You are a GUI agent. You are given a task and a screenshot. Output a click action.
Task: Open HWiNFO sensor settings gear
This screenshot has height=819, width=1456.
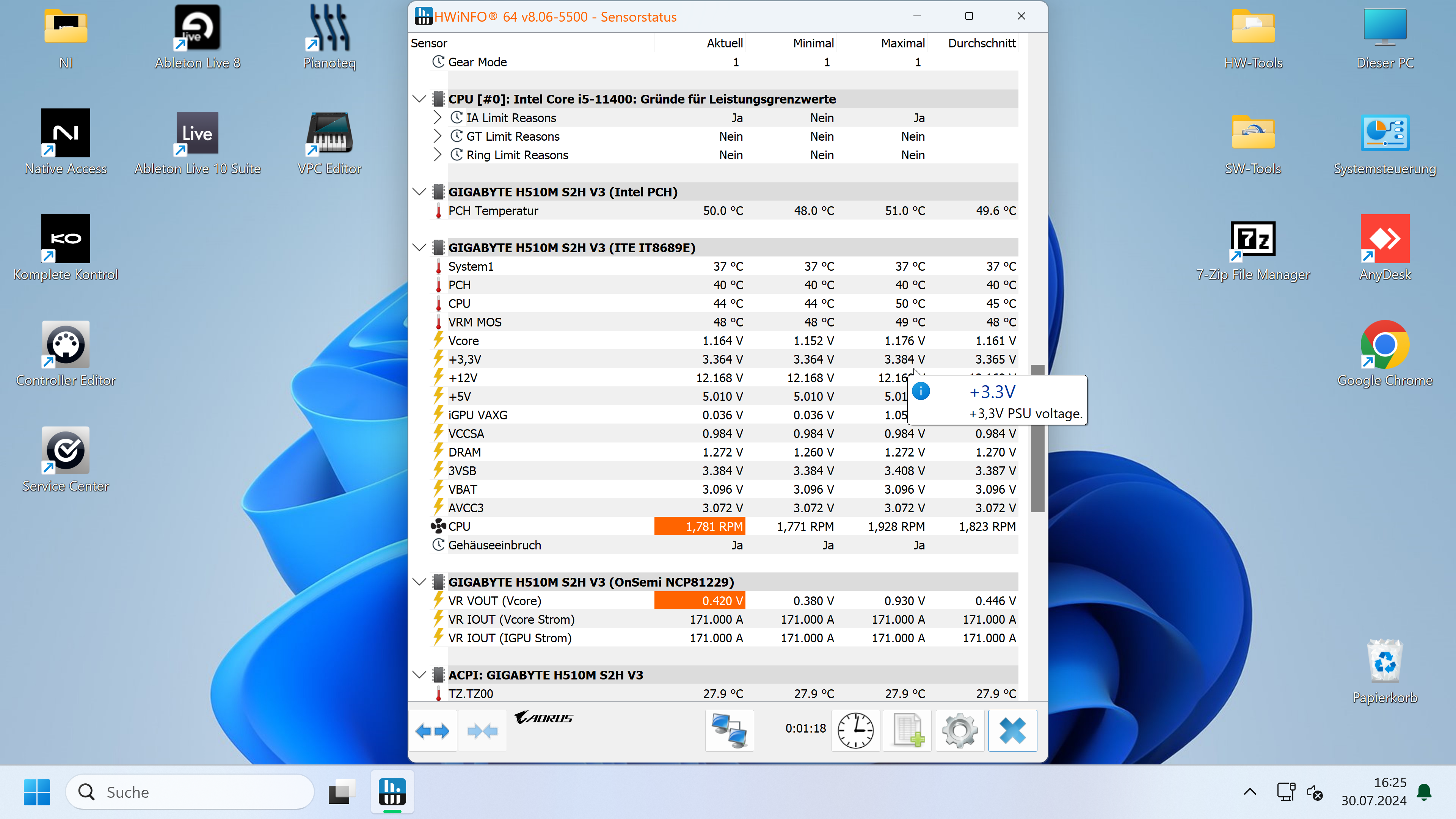(x=959, y=730)
